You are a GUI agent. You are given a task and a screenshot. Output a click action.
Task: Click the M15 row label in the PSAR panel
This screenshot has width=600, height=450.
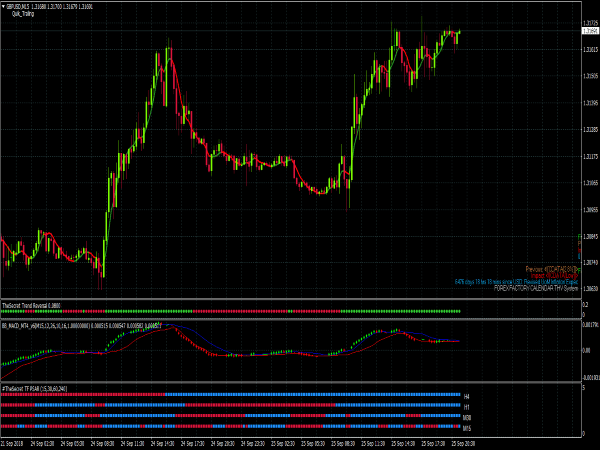pos(467,428)
